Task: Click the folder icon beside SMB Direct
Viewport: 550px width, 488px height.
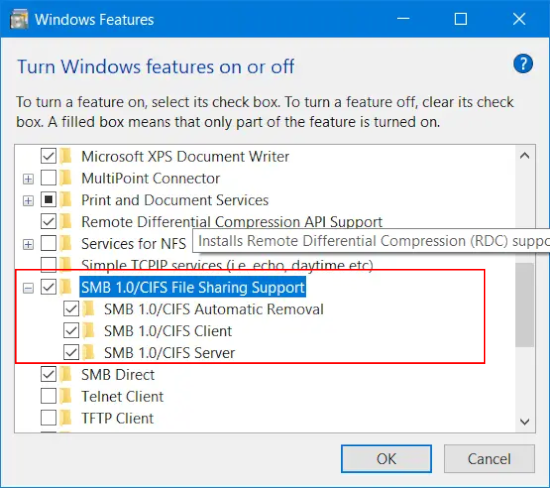Action: [x=66, y=374]
